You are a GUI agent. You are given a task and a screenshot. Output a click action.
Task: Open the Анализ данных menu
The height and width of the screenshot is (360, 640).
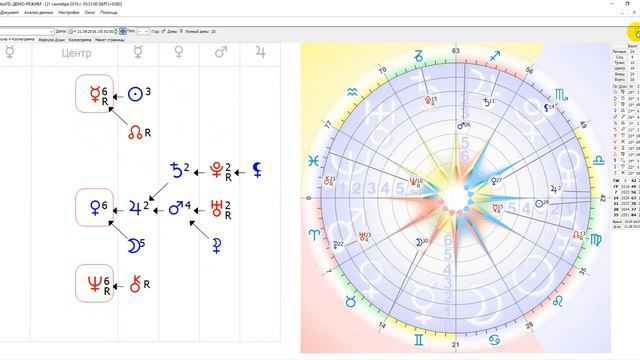pyautogui.click(x=39, y=13)
